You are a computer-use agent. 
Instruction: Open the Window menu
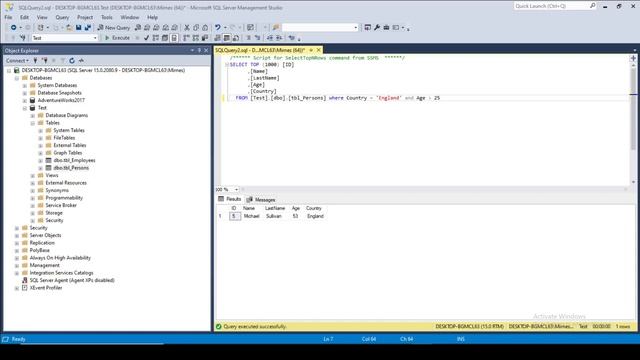pos(130,17)
